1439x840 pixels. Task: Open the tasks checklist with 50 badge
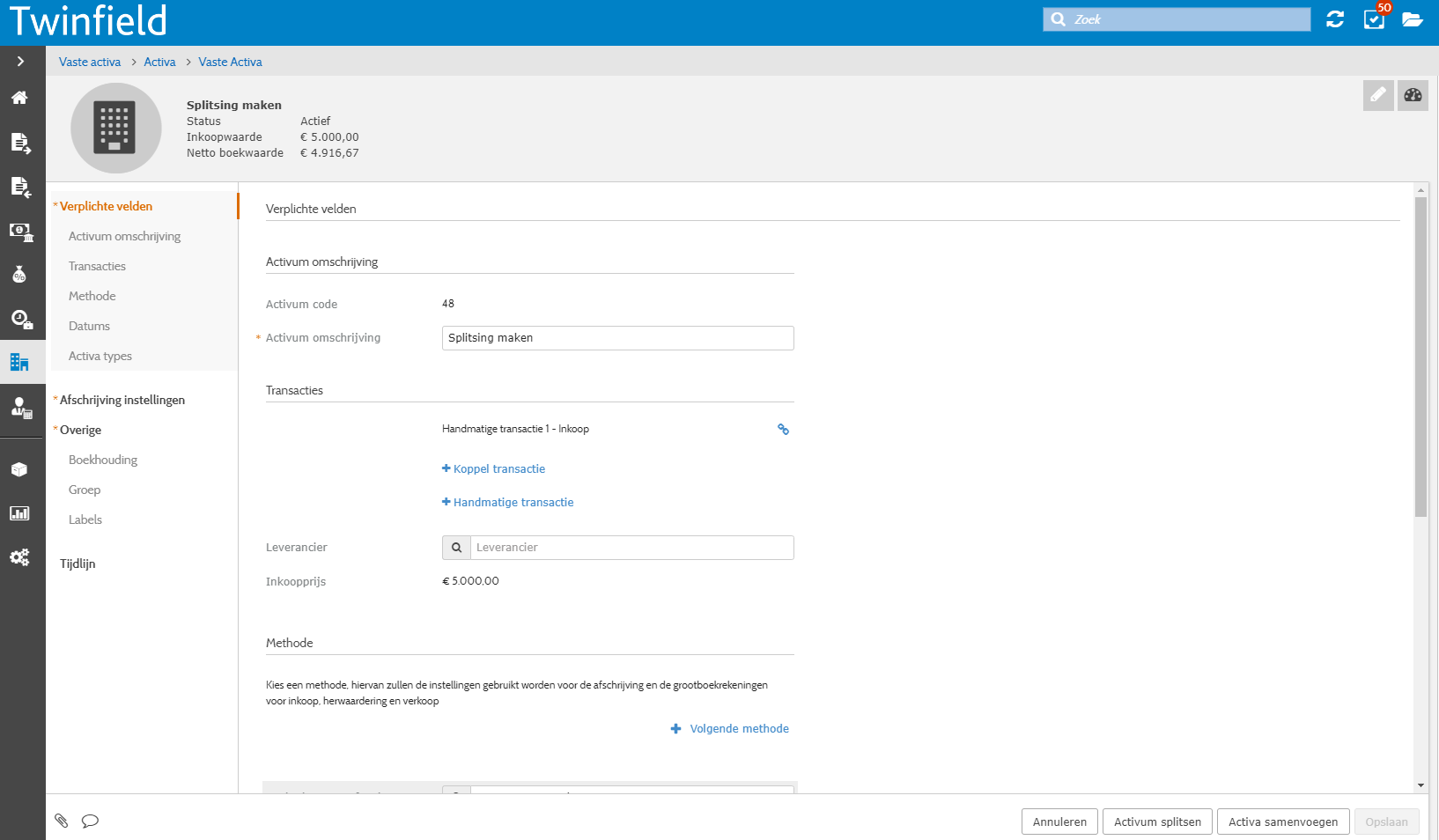[1374, 19]
